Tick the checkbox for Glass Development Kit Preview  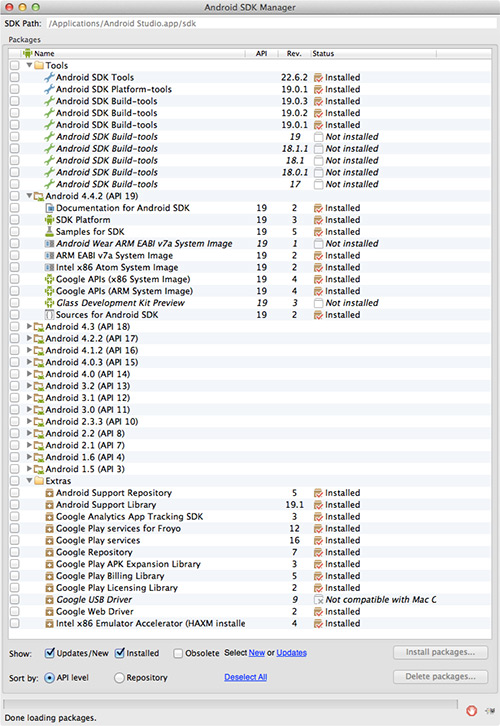pos(15,303)
